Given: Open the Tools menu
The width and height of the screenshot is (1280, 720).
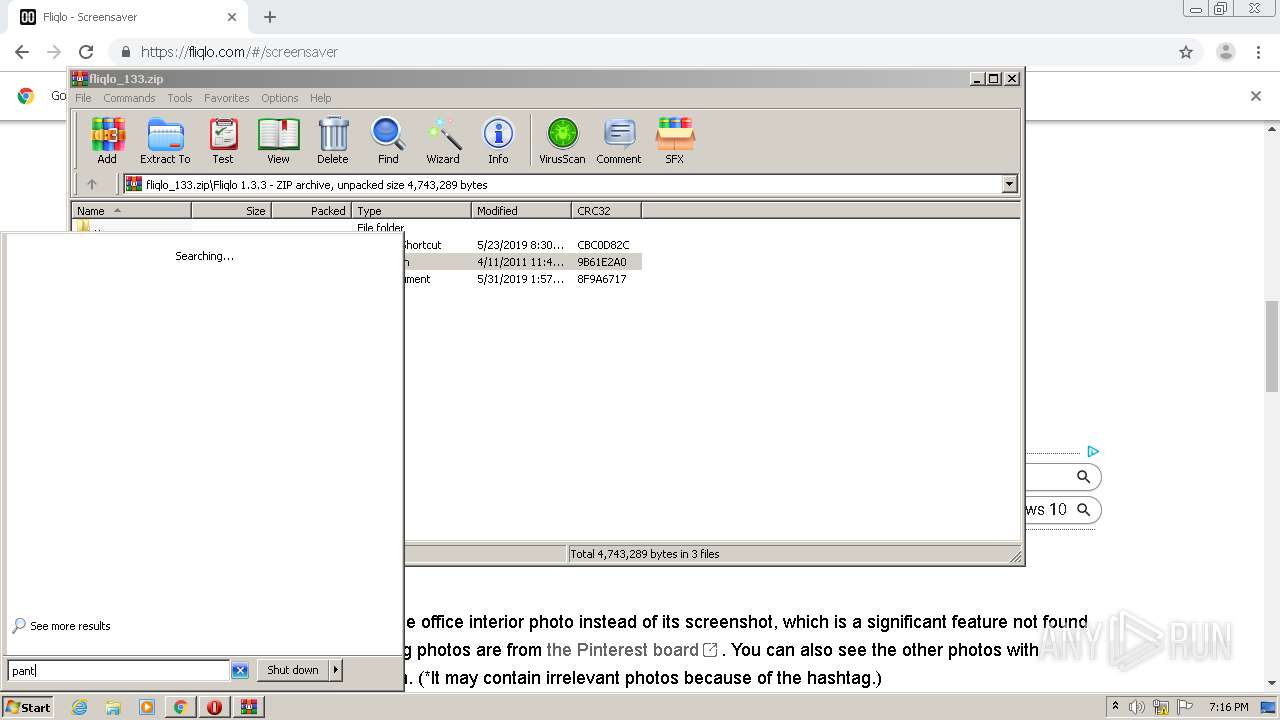Looking at the screenshot, I should [180, 98].
